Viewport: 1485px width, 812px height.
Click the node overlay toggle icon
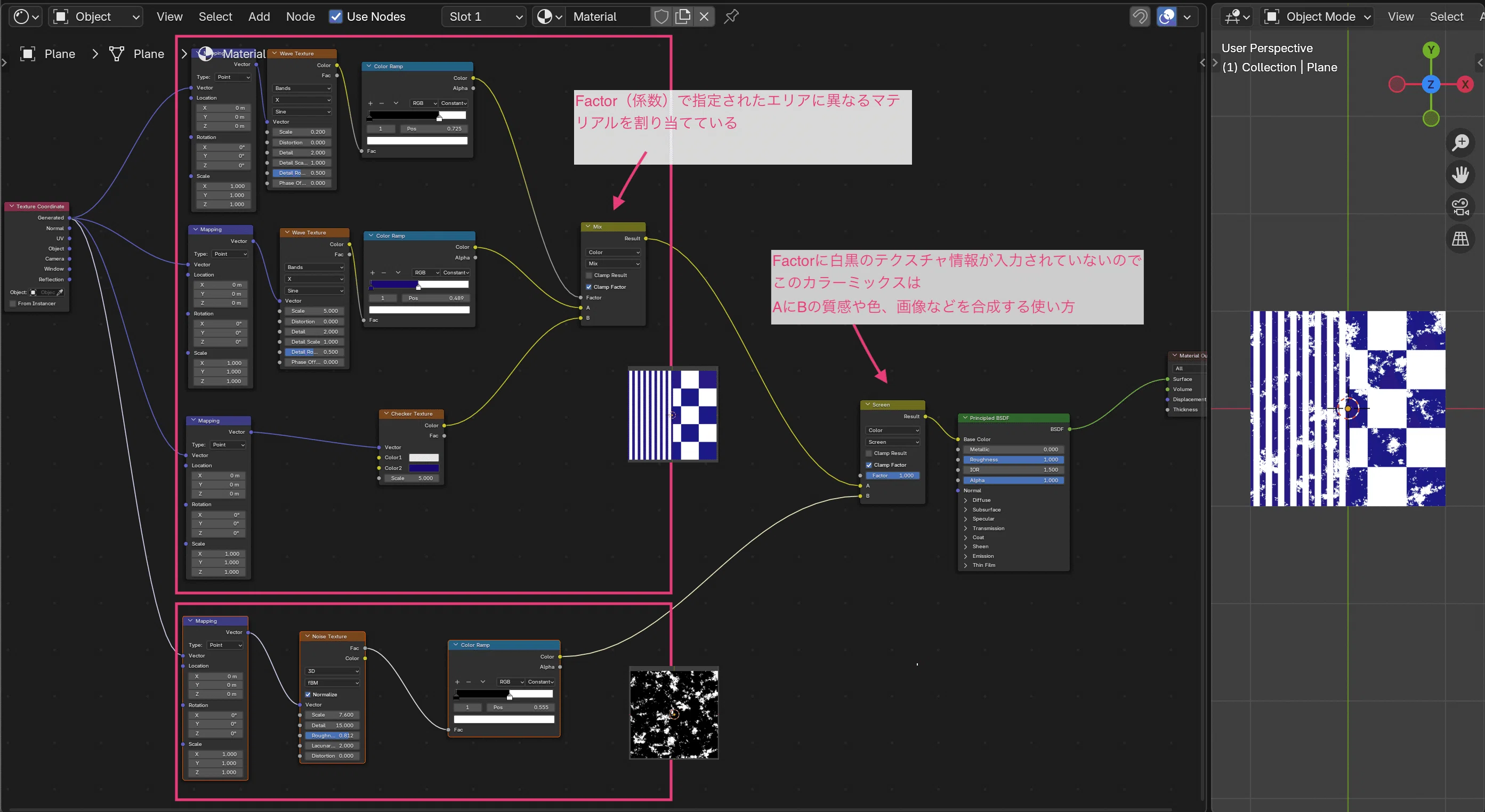click(x=1166, y=17)
